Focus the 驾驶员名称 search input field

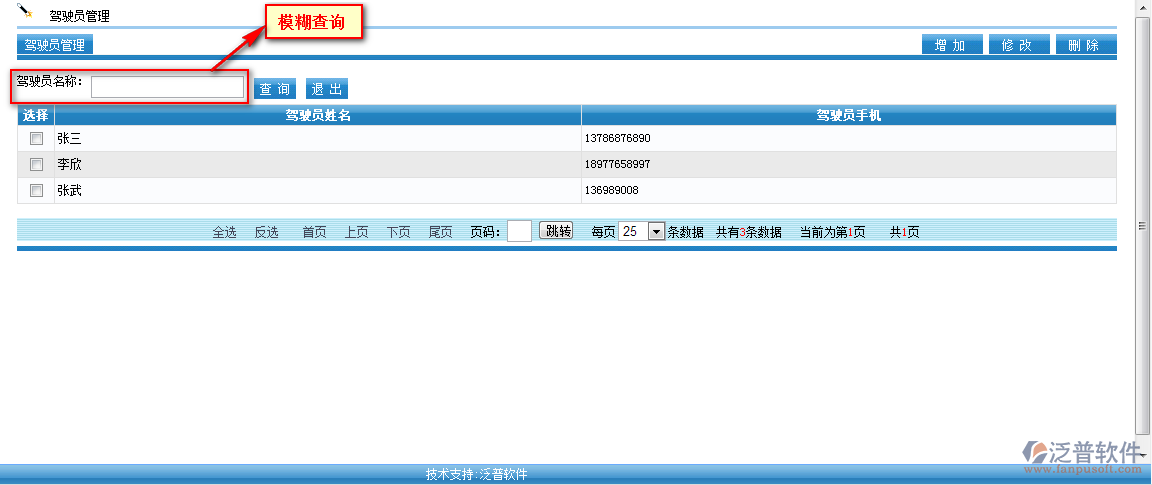pos(167,88)
